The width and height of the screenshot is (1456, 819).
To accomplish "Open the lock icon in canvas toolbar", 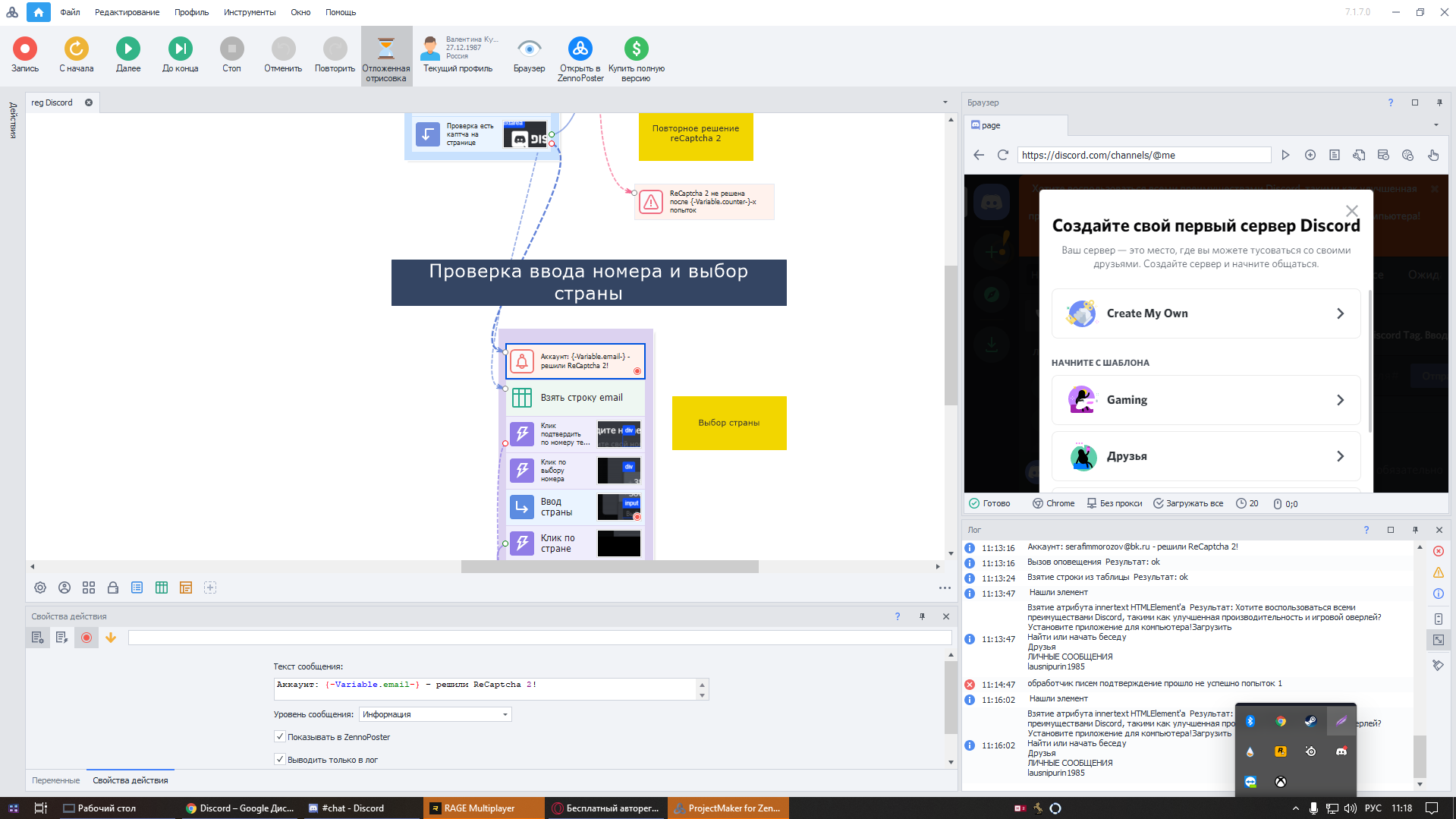I will click(113, 587).
